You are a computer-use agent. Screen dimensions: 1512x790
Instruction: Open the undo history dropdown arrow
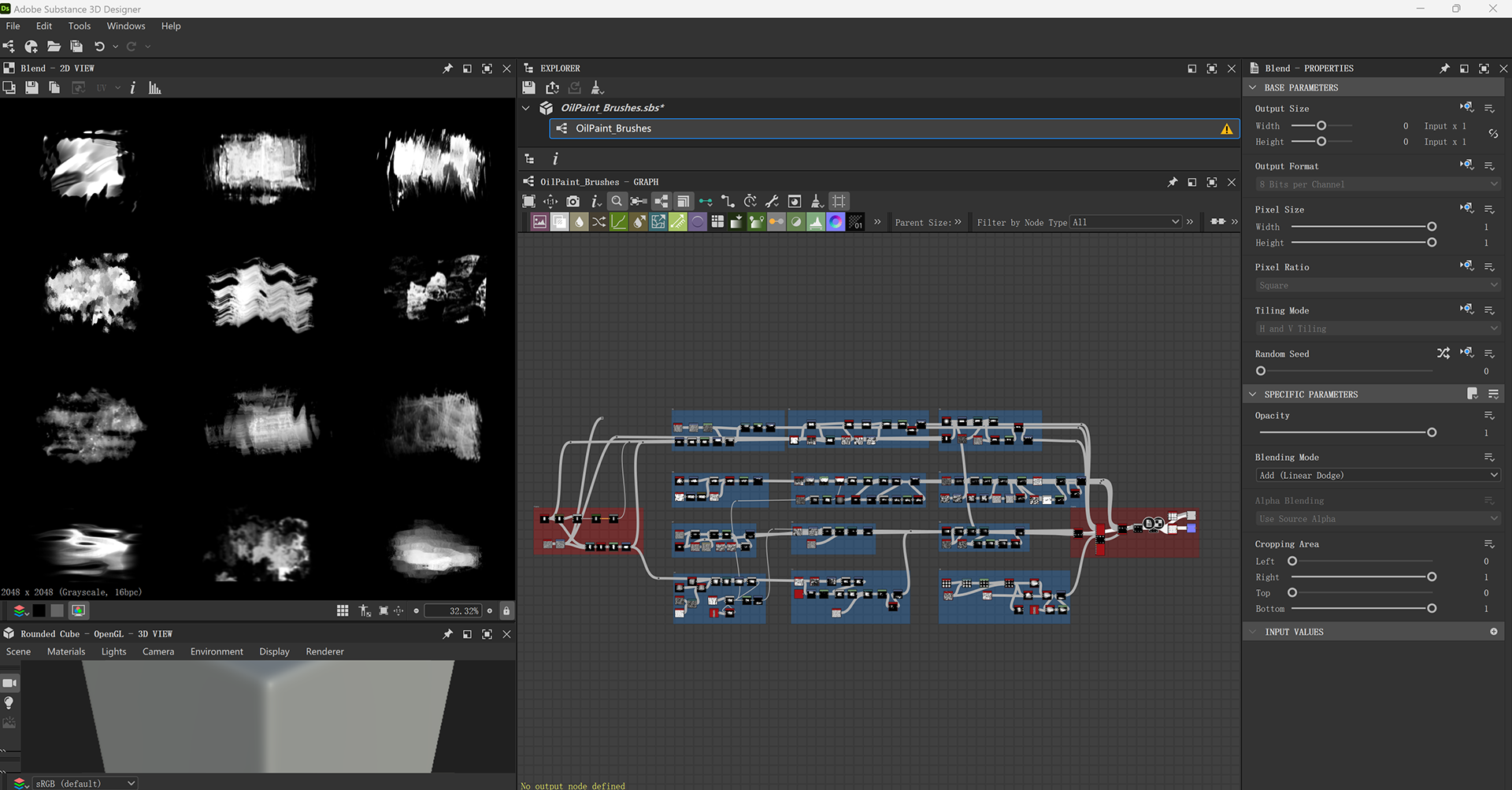click(115, 46)
